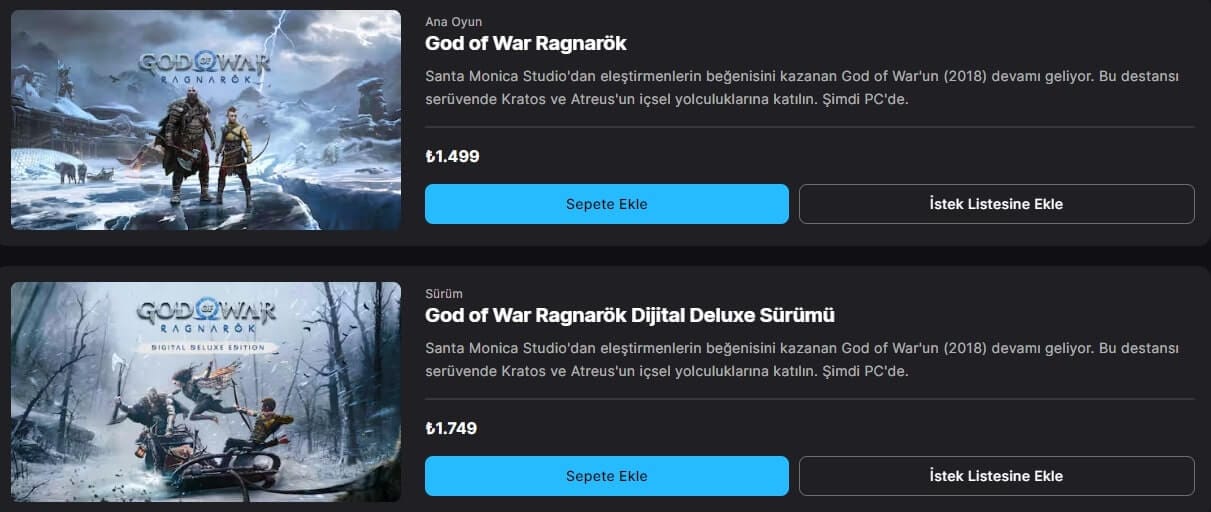Click God of War logo on base game cover
1211x512 pixels.
203,66
